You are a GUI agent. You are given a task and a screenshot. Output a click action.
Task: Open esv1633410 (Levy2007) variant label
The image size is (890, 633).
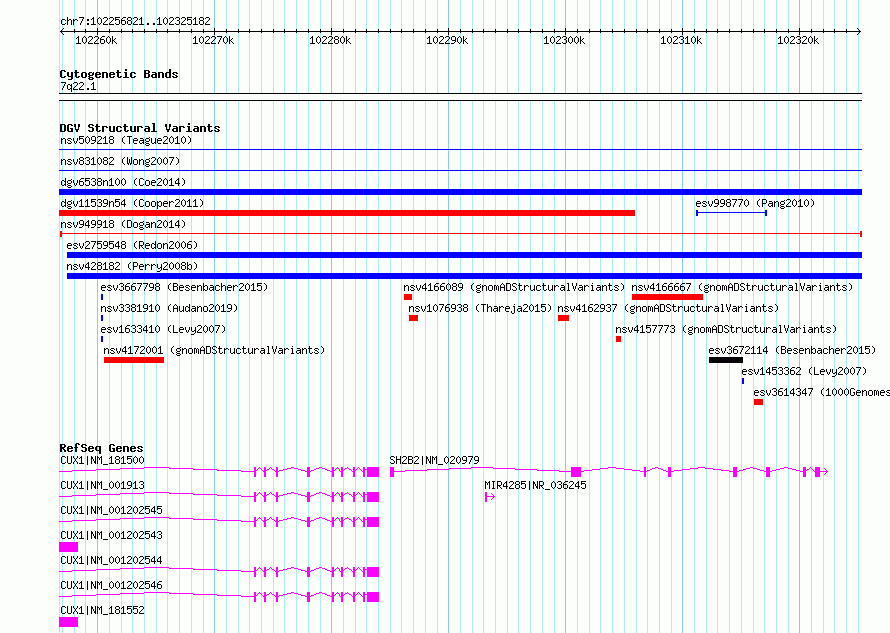163,329
